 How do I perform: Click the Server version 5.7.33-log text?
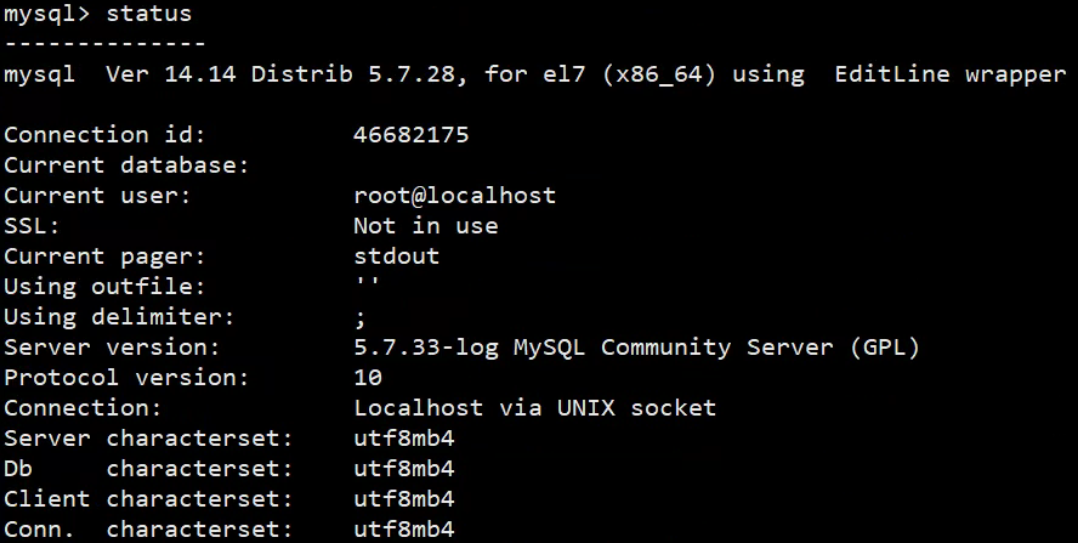click(426, 348)
